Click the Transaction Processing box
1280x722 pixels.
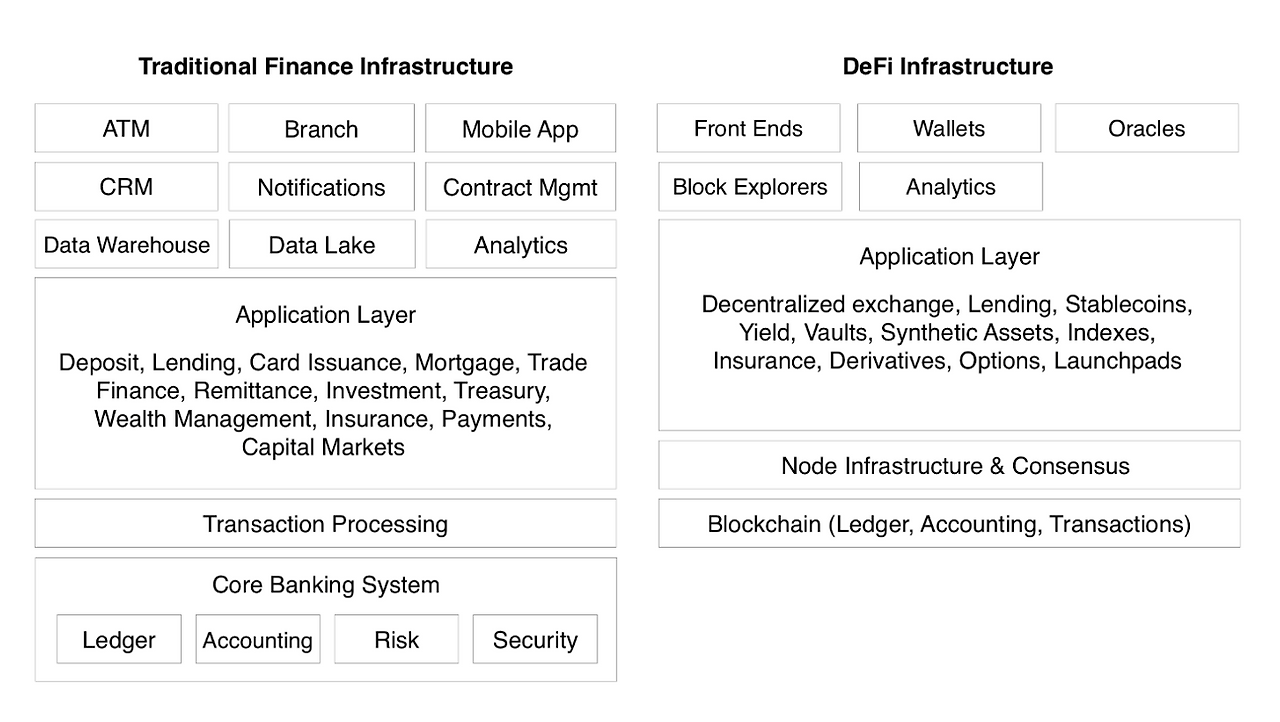pyautogui.click(x=325, y=524)
